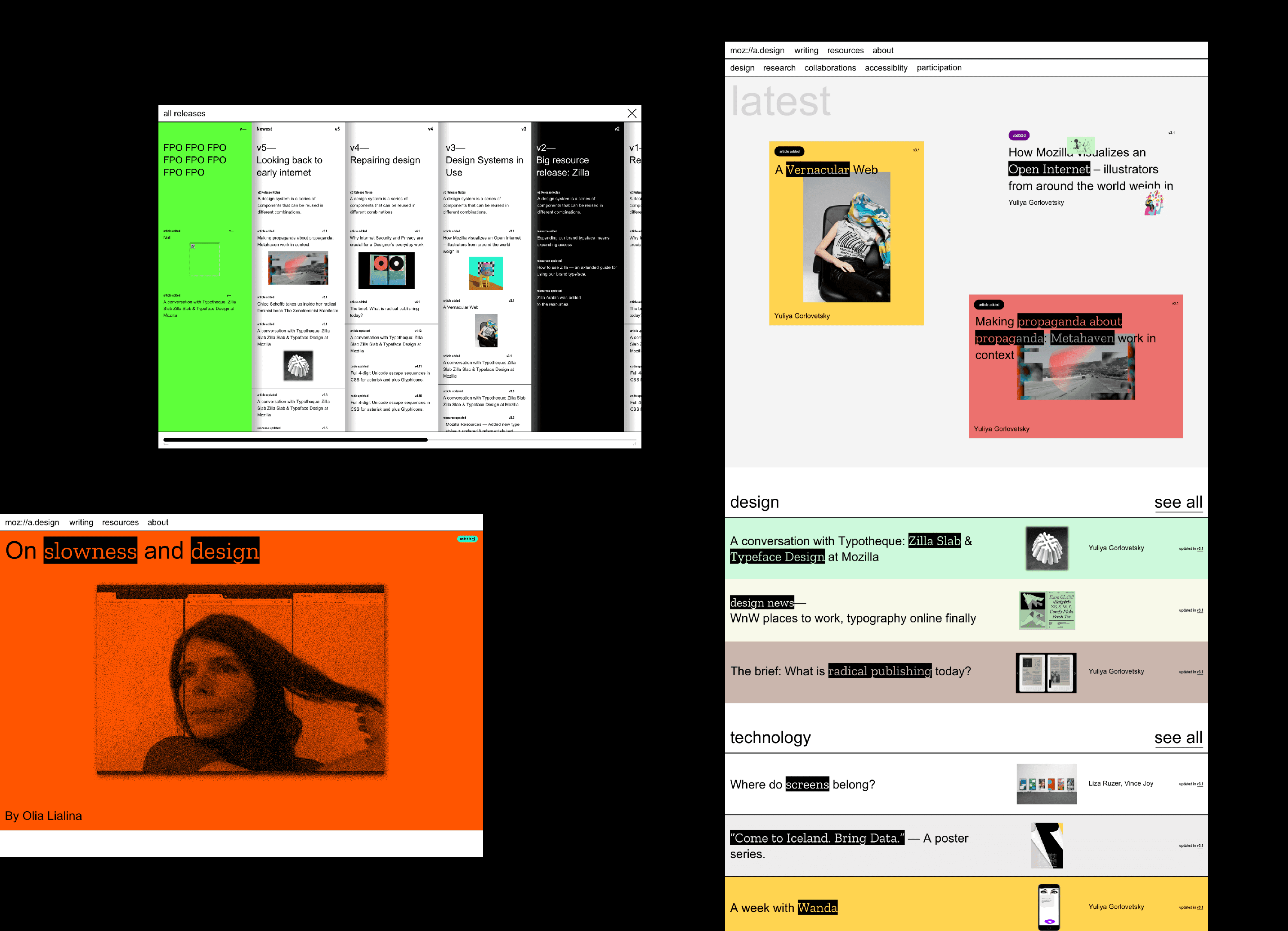Click the phone thumbnail in the Wanda row
The height and width of the screenshot is (931, 1288).
[1048, 907]
